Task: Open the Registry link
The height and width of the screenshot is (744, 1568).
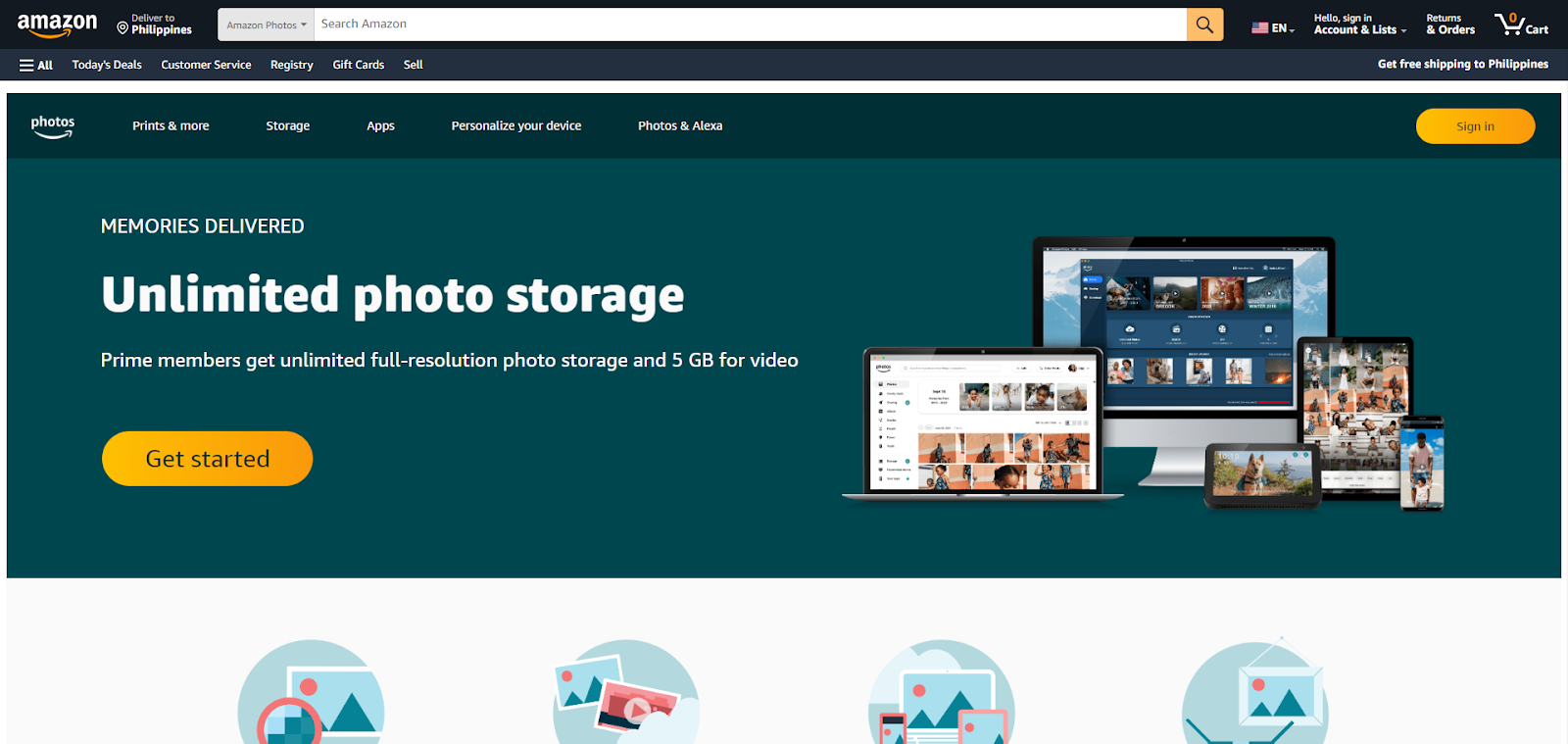Action: [x=292, y=65]
